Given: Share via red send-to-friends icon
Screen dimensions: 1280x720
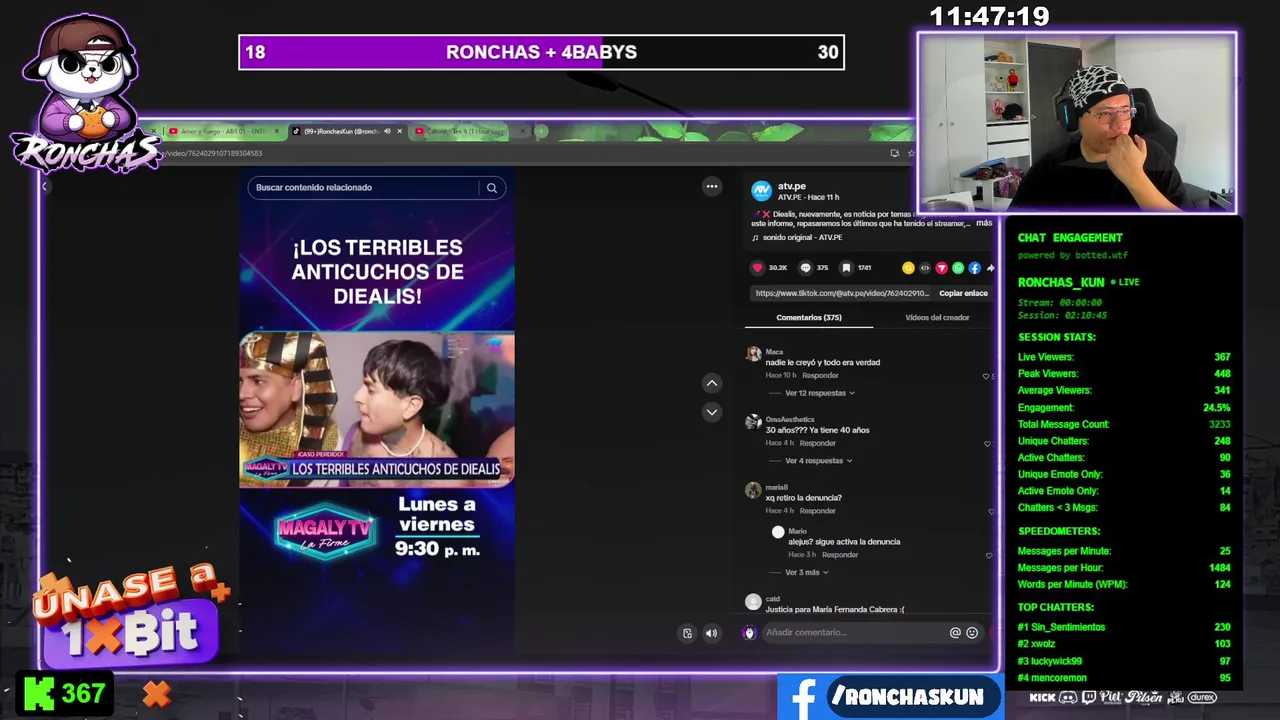Looking at the screenshot, I should coord(941,268).
